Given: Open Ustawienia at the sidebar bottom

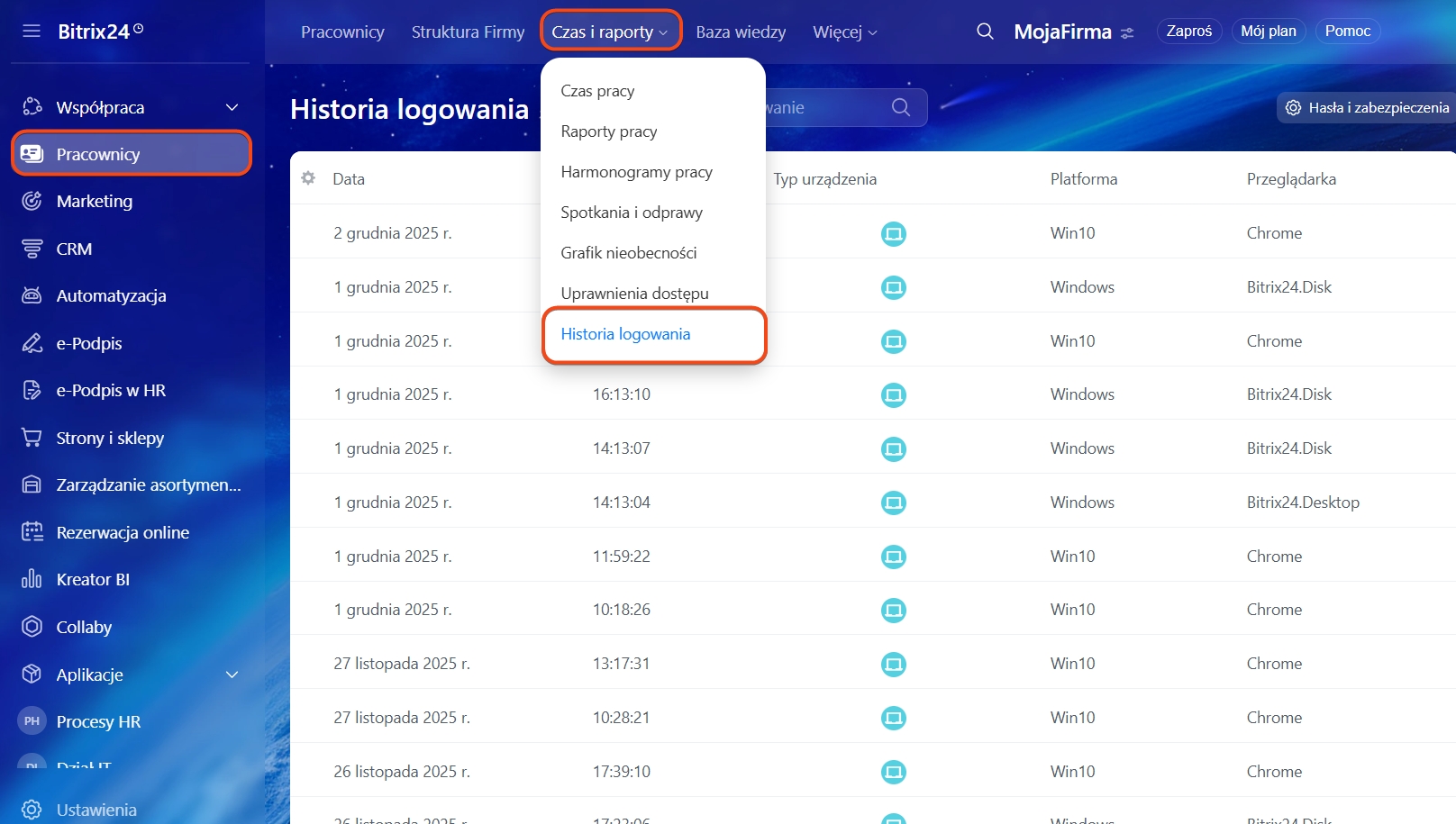Looking at the screenshot, I should click(96, 810).
